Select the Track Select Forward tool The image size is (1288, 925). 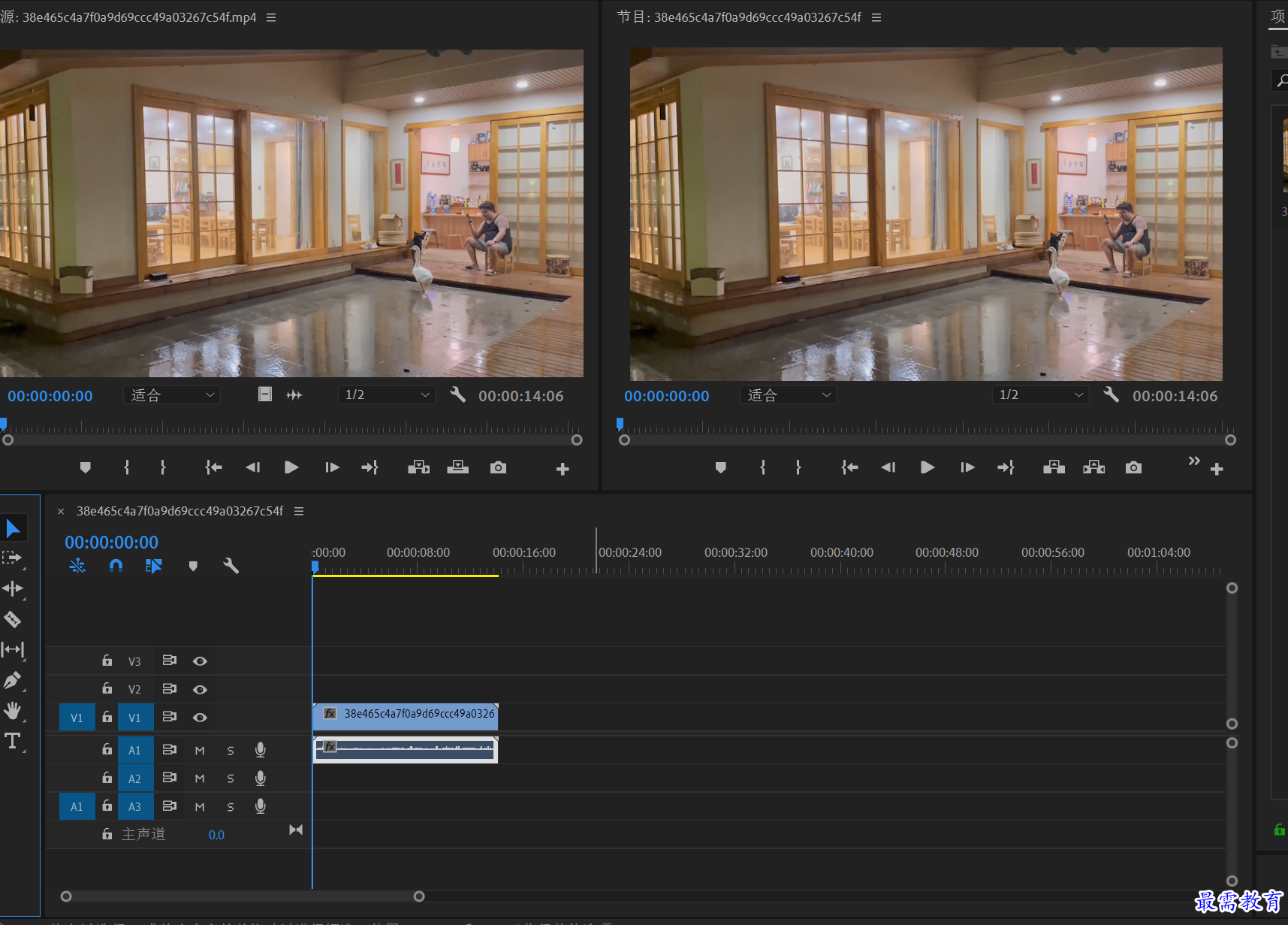pos(12,558)
